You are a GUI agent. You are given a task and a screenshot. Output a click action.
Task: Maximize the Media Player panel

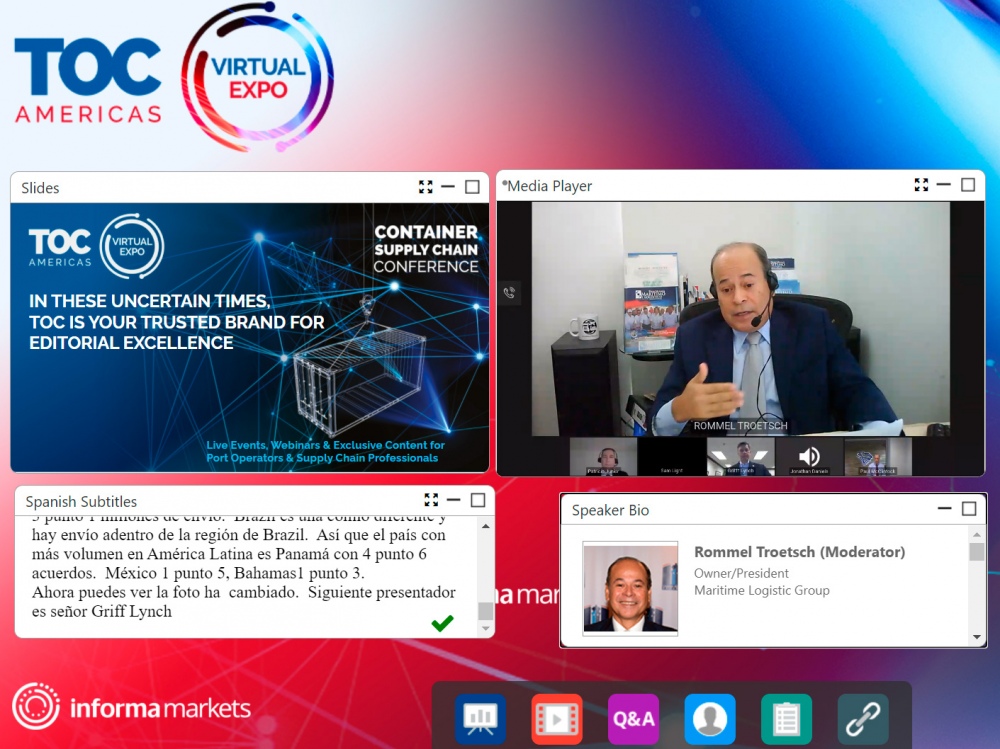[968, 185]
